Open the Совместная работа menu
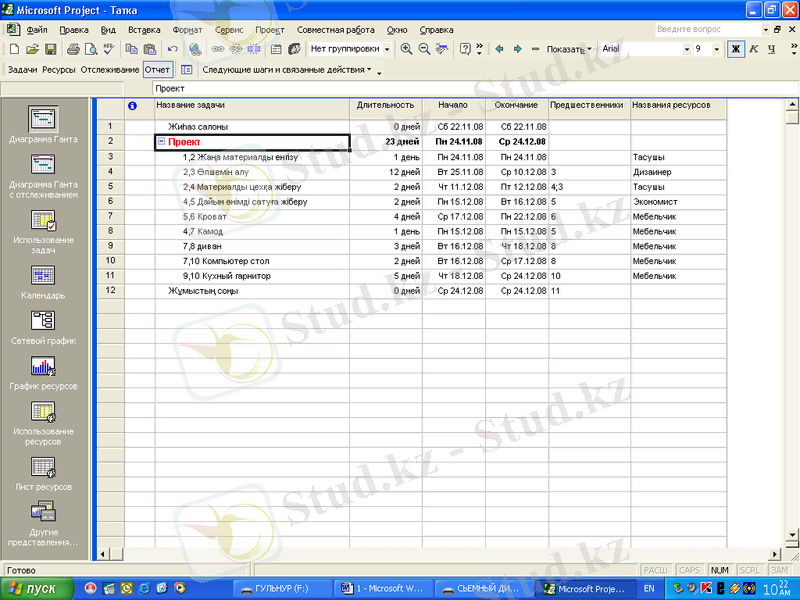 click(336, 30)
